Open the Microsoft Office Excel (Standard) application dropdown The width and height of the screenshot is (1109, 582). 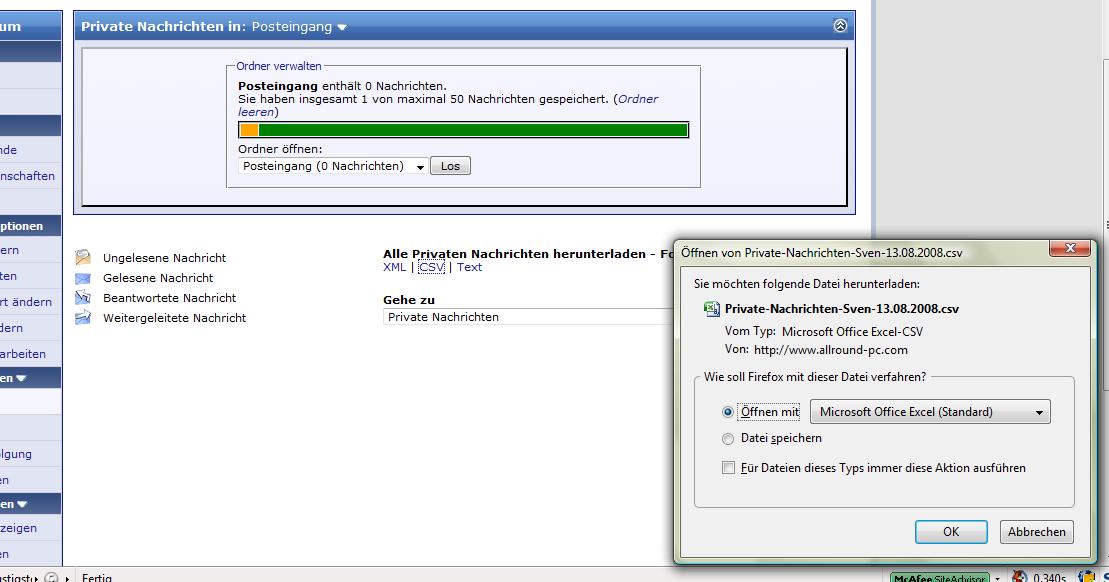tap(930, 412)
